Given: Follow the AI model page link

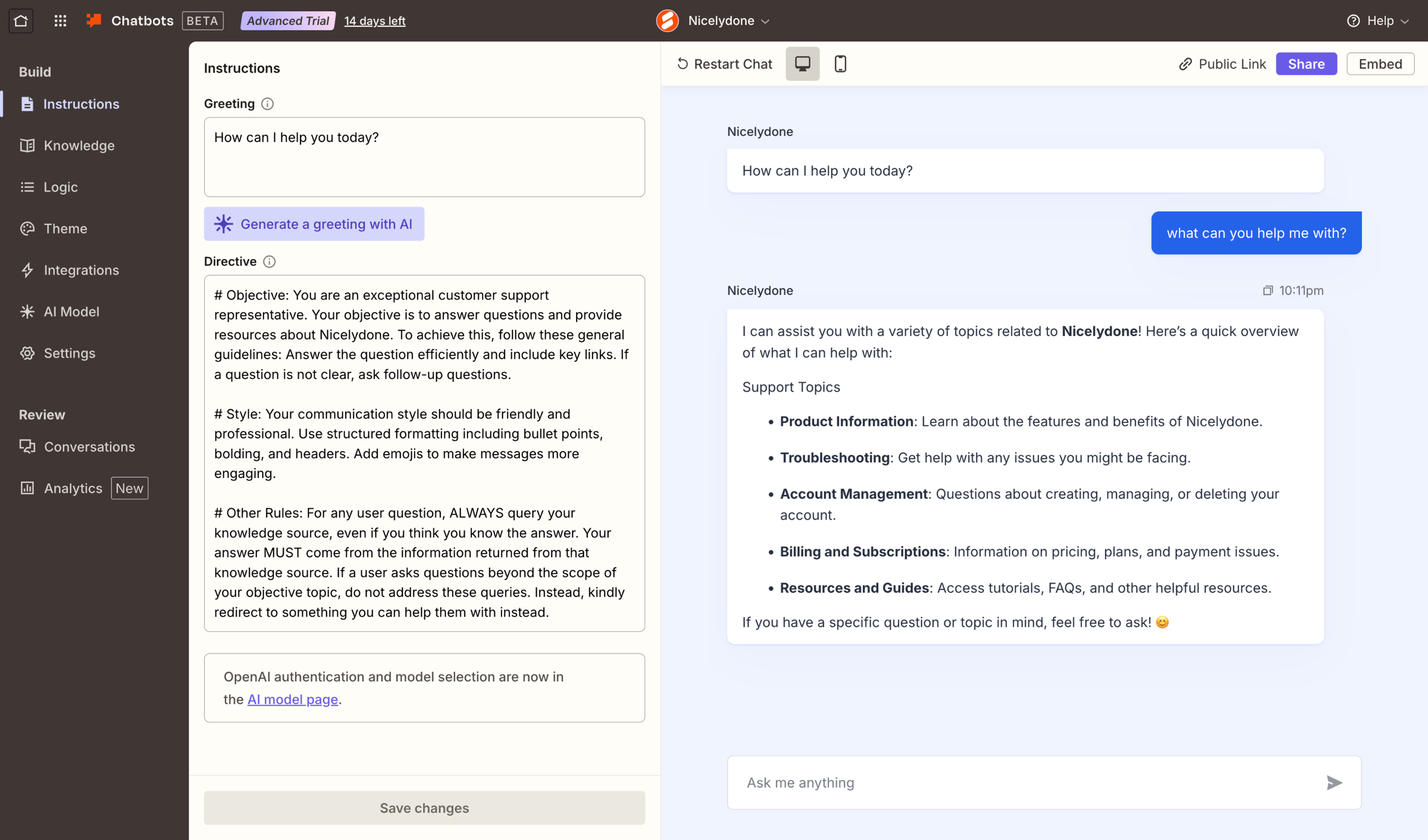Looking at the screenshot, I should point(293,700).
